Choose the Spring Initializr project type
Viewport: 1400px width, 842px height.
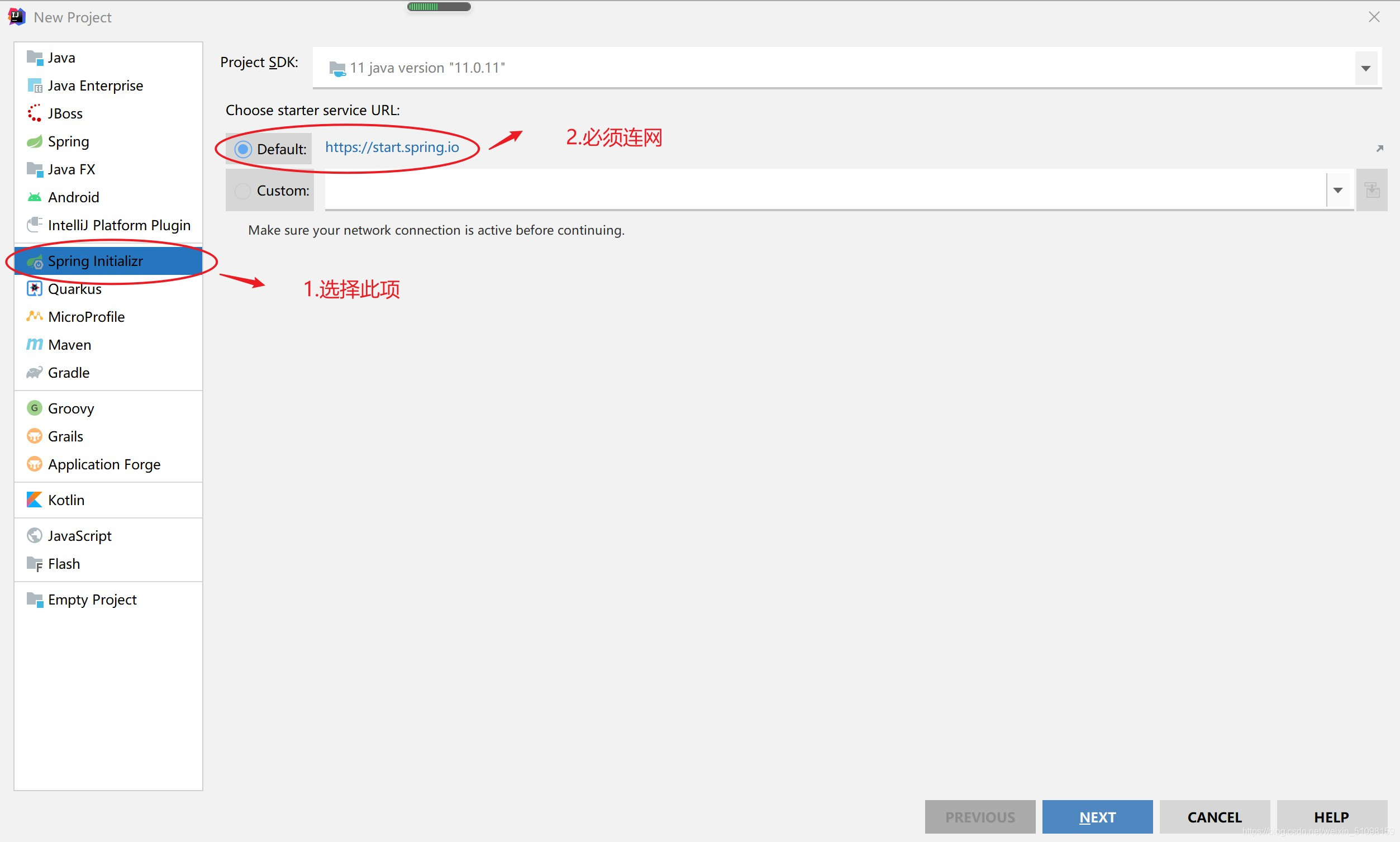coord(108,261)
